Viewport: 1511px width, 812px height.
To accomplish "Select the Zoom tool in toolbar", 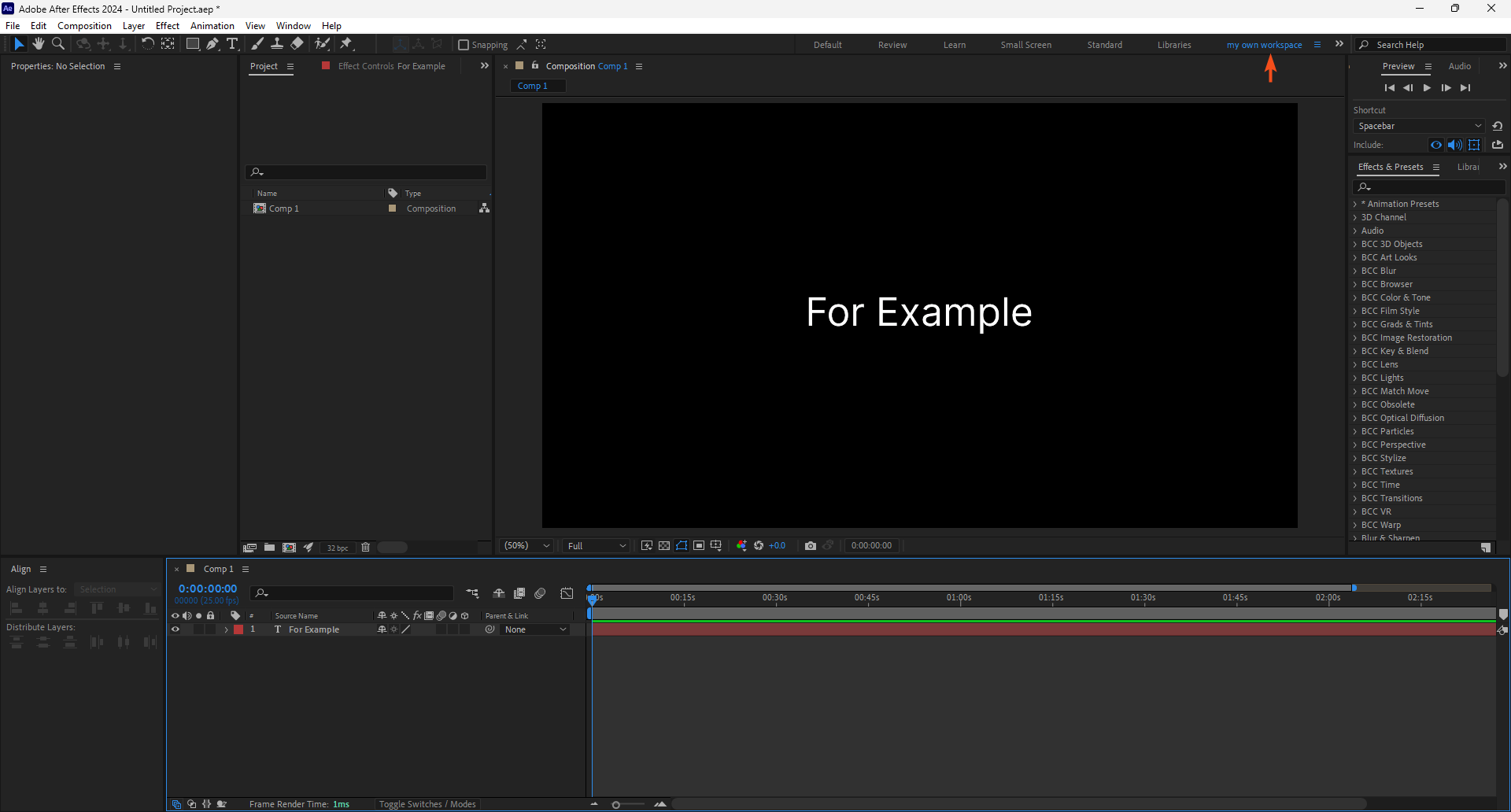I will tap(58, 44).
